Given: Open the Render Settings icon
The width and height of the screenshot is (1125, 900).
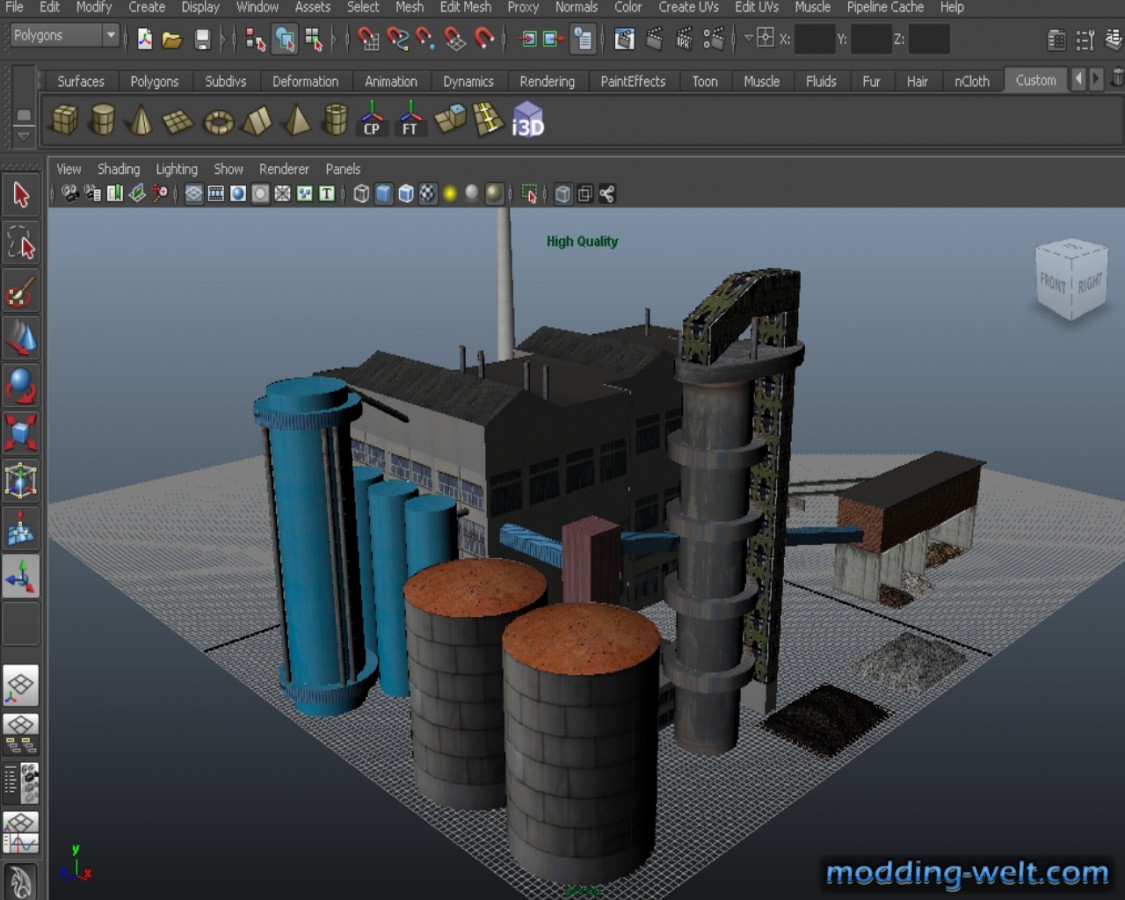Looking at the screenshot, I should point(714,39).
